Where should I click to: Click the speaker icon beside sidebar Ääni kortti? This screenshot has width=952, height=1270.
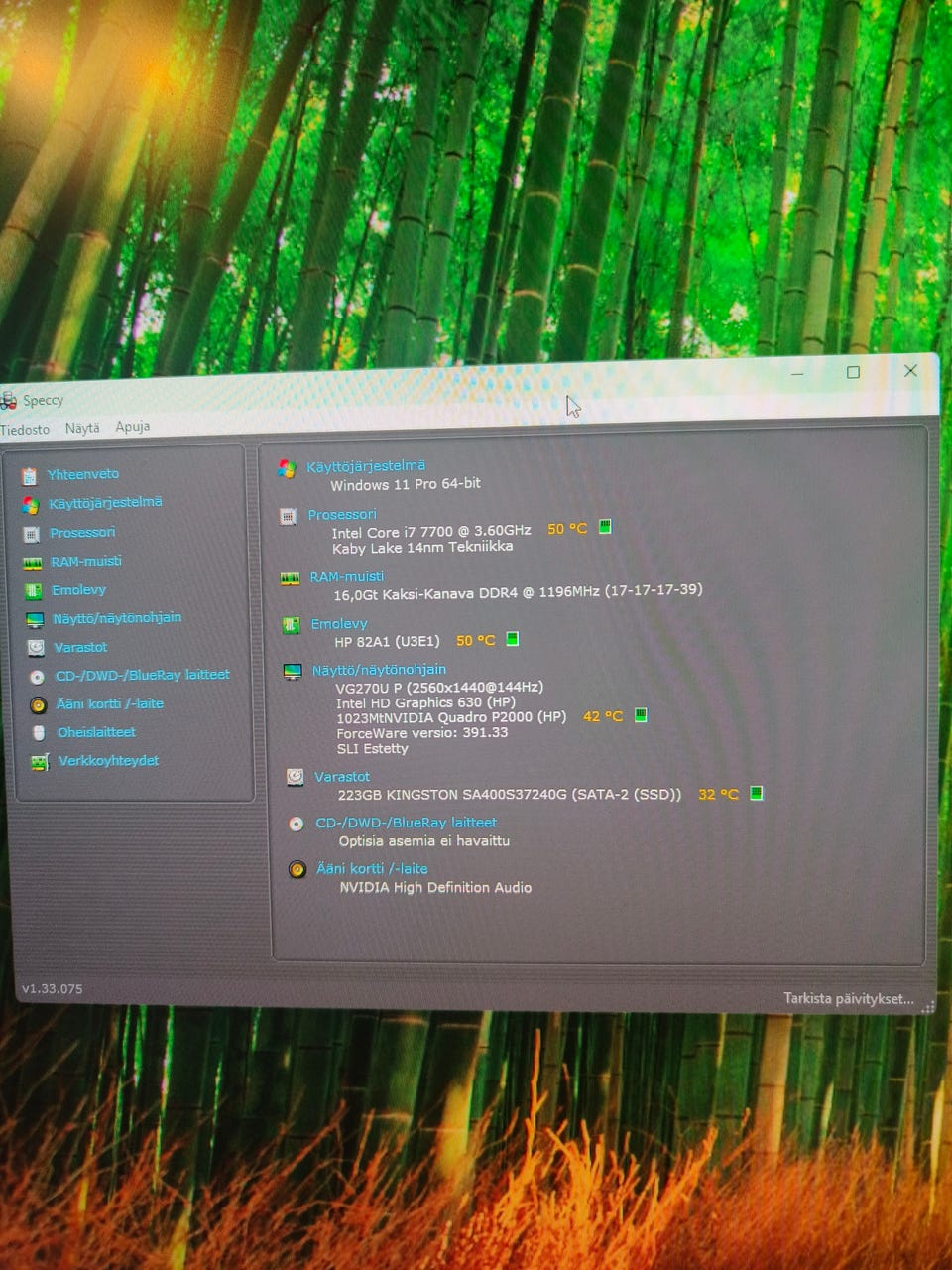pyautogui.click(x=38, y=705)
